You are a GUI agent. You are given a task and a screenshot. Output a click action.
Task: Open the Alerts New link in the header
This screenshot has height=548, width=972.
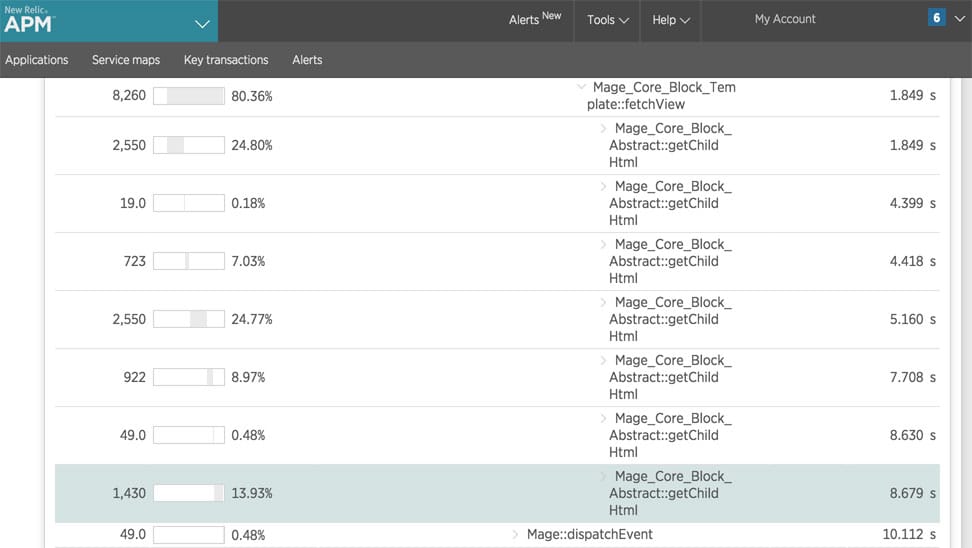click(535, 19)
